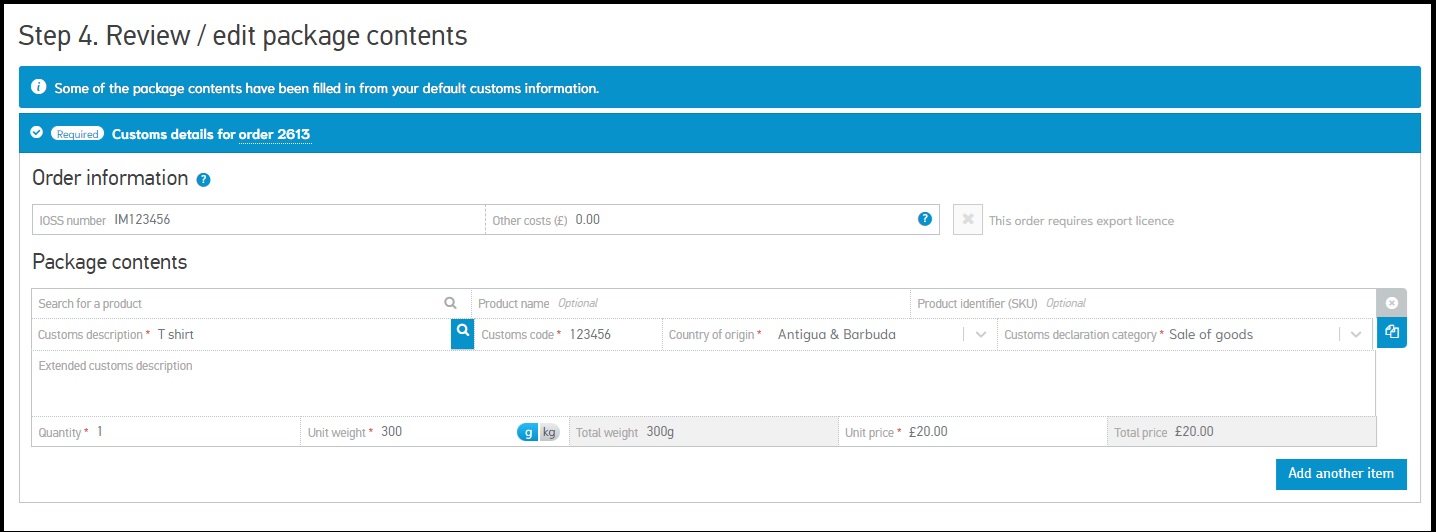1436x532 pixels.
Task: Click the info icon in the blue banner
Action: click(39, 87)
